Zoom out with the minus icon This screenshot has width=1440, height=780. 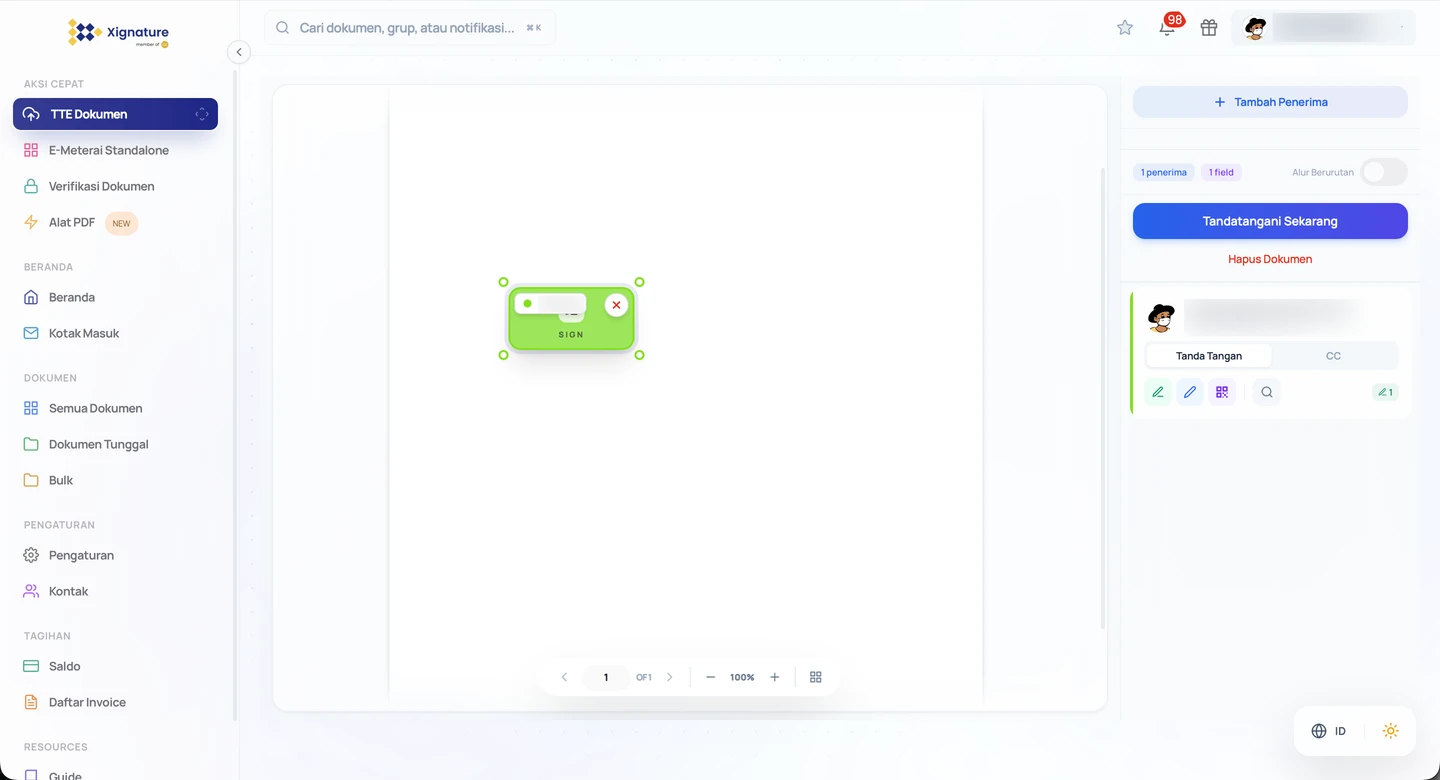point(711,677)
